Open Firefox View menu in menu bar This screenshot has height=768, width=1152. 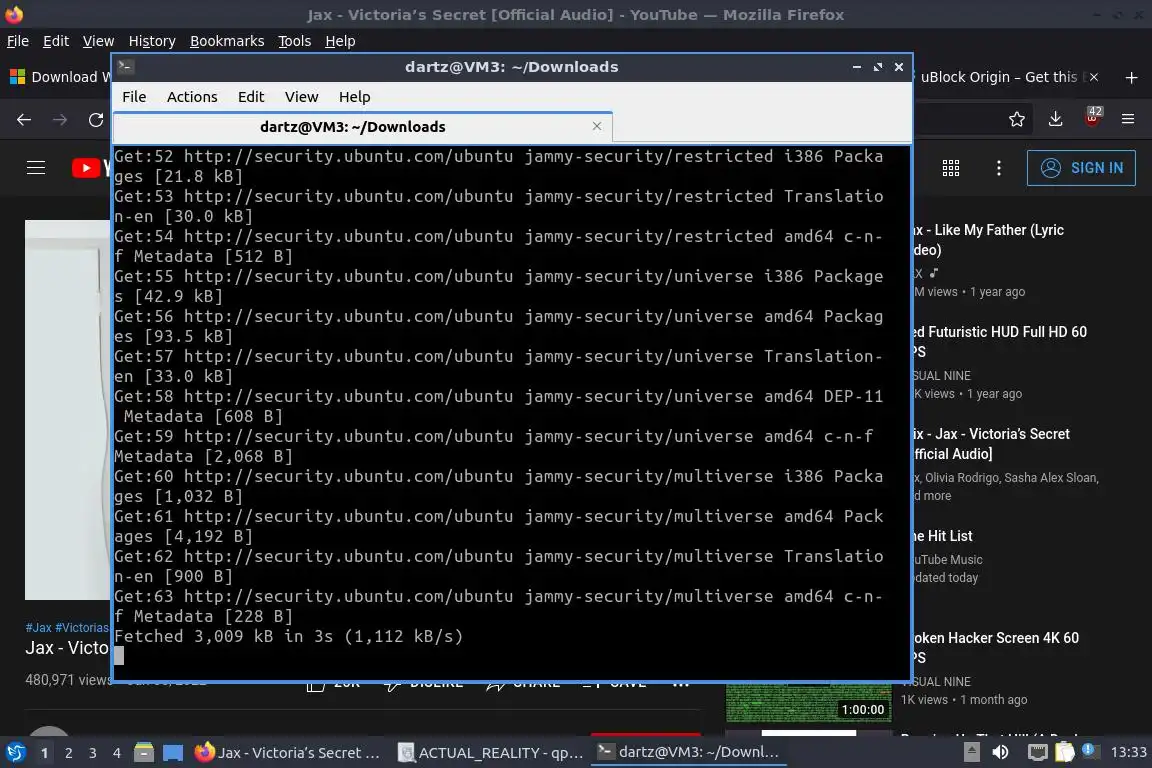click(x=98, y=41)
